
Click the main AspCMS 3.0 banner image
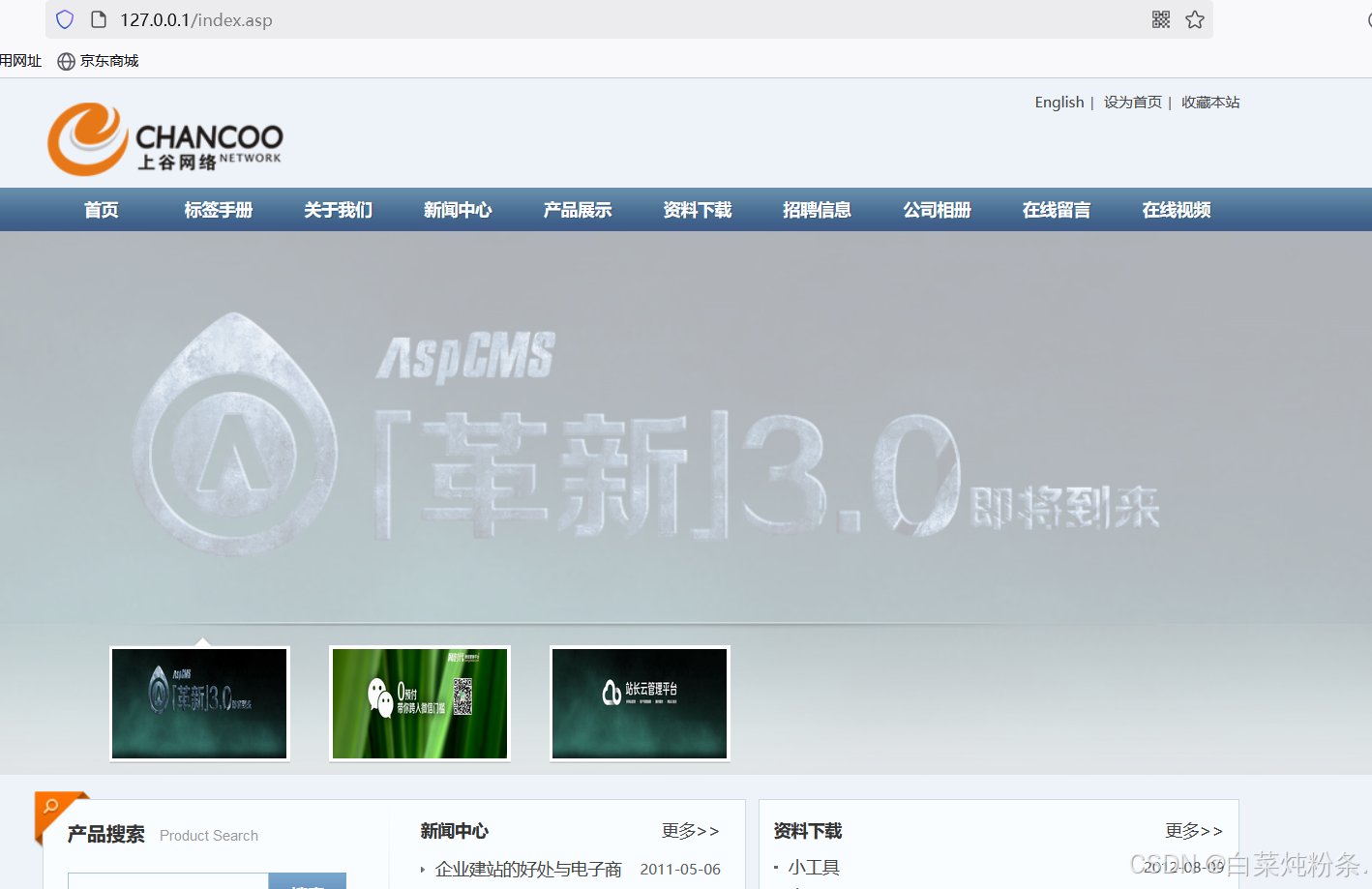tap(686, 427)
